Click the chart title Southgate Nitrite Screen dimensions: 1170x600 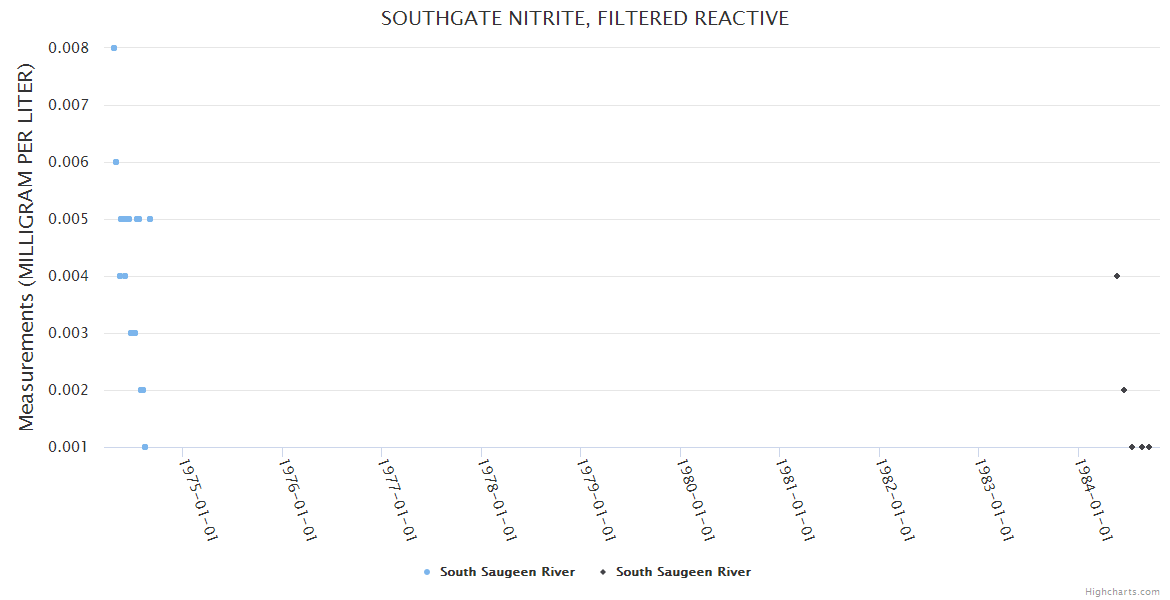coord(585,19)
